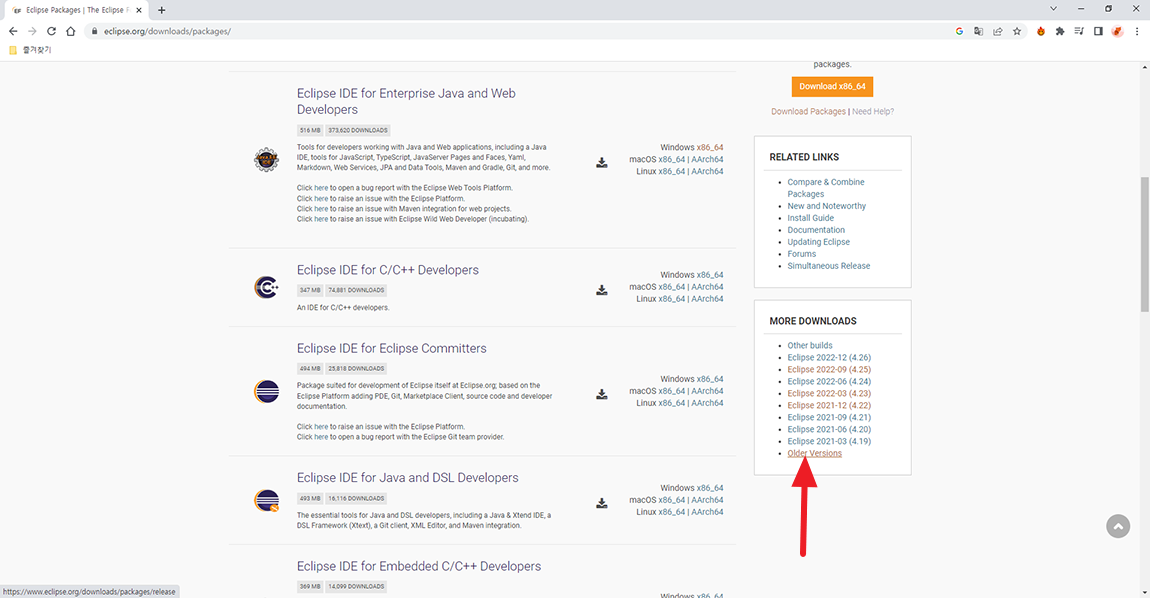The width and height of the screenshot is (1150, 598).
Task: Translate this page icon
Action: 978,32
